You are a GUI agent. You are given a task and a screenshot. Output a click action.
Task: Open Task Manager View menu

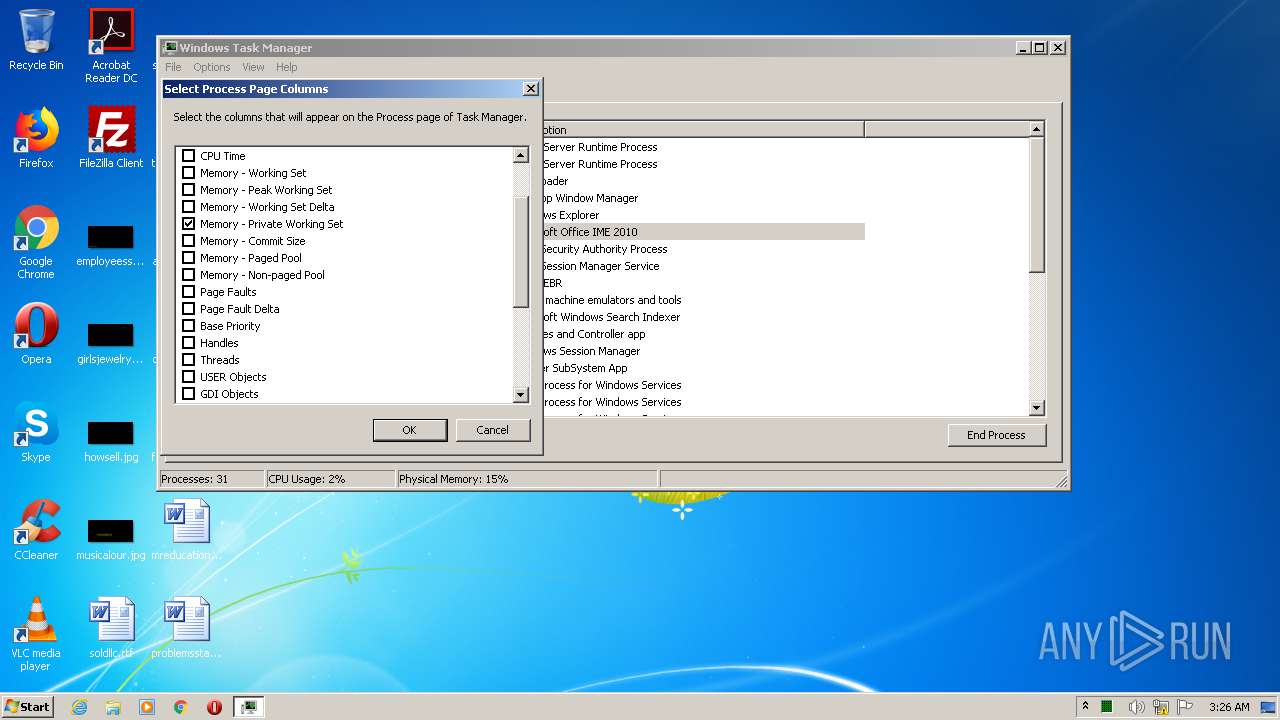[253, 67]
